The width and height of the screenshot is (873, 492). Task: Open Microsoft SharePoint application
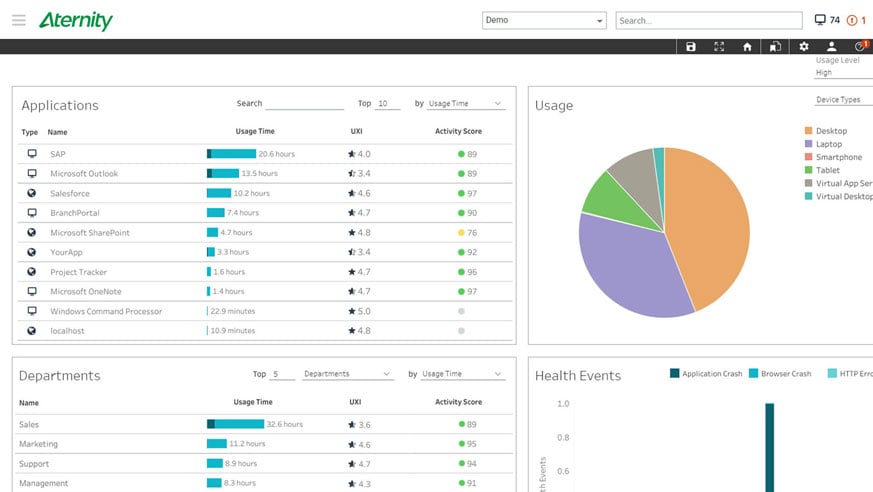[x=90, y=233]
